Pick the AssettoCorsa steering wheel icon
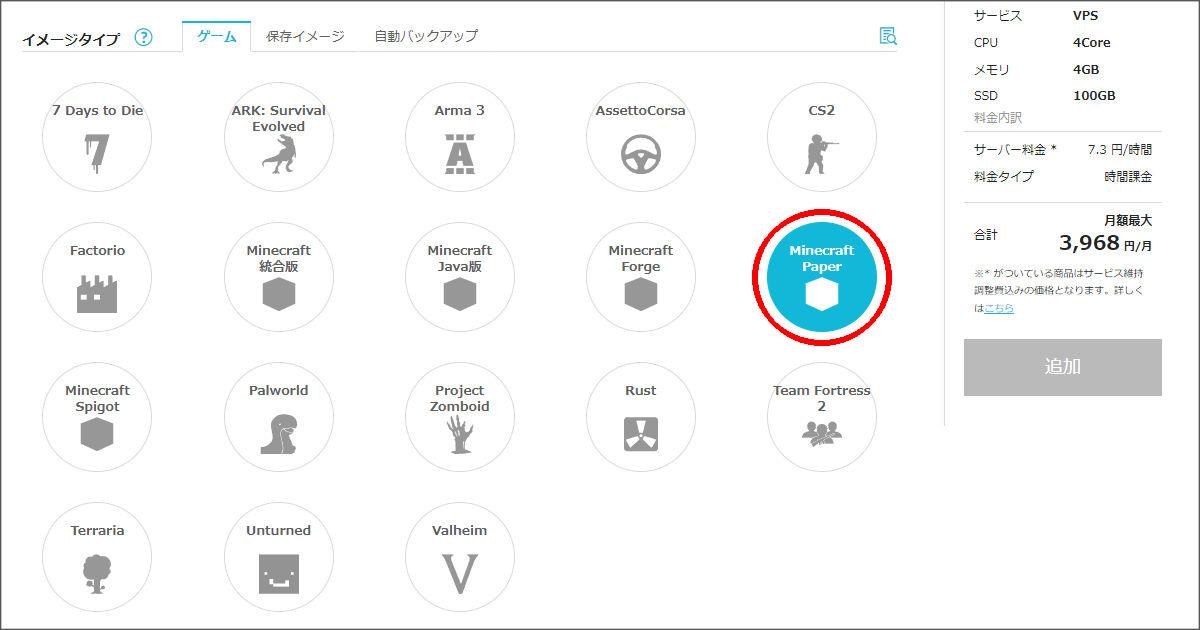Screen dimensions: 1200x630 click(641, 156)
